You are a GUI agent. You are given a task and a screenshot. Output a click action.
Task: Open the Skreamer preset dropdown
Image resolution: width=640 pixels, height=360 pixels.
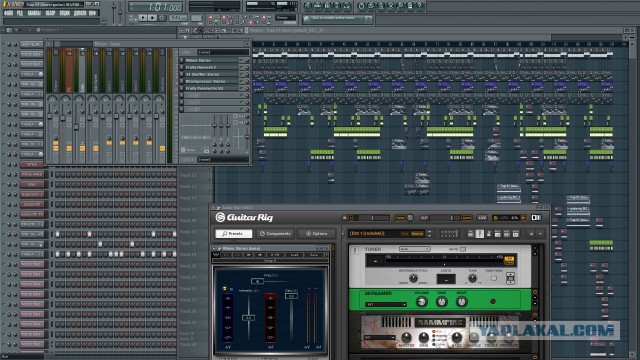pyautogui.click(x=385, y=304)
